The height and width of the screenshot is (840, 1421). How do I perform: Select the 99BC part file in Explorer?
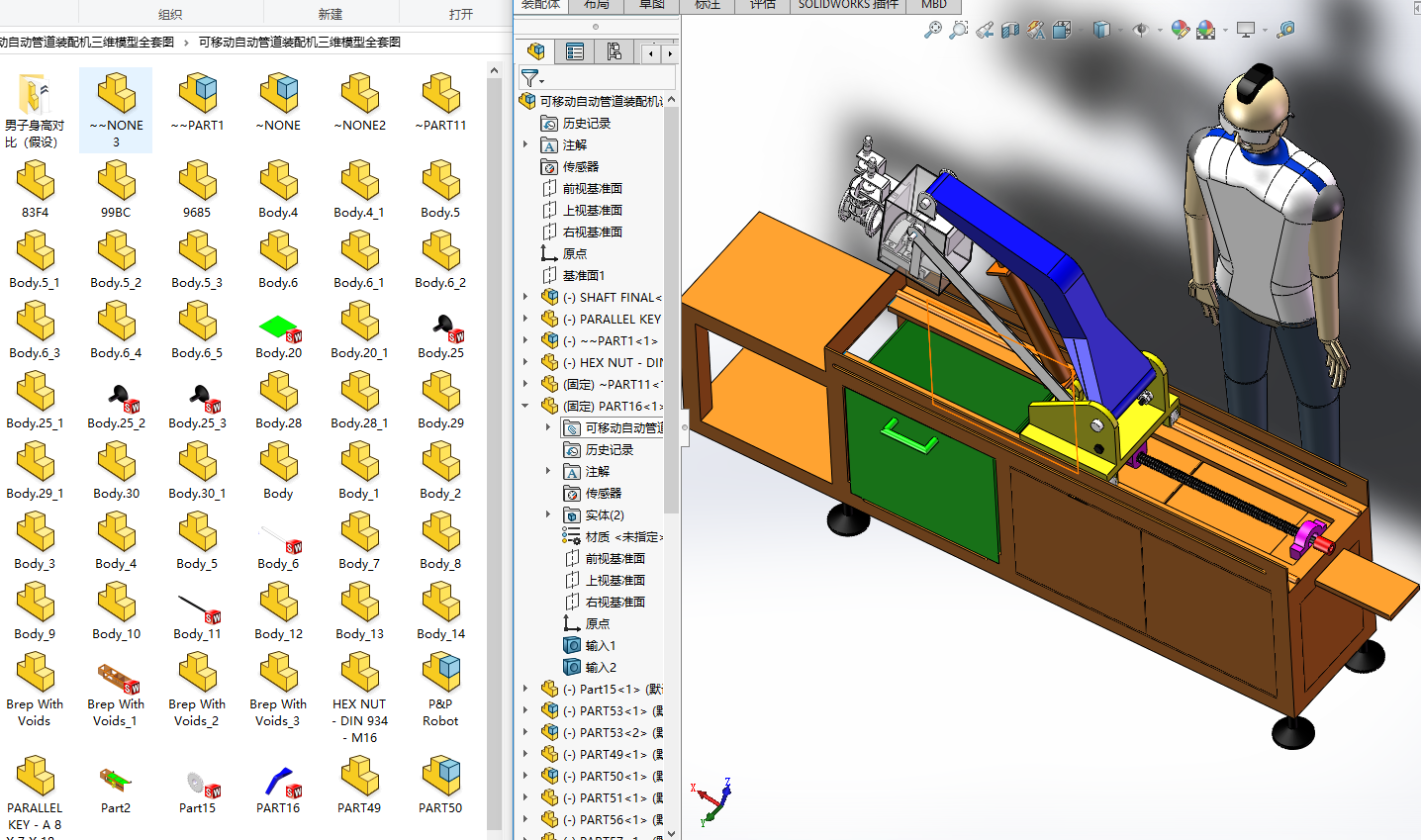[116, 190]
